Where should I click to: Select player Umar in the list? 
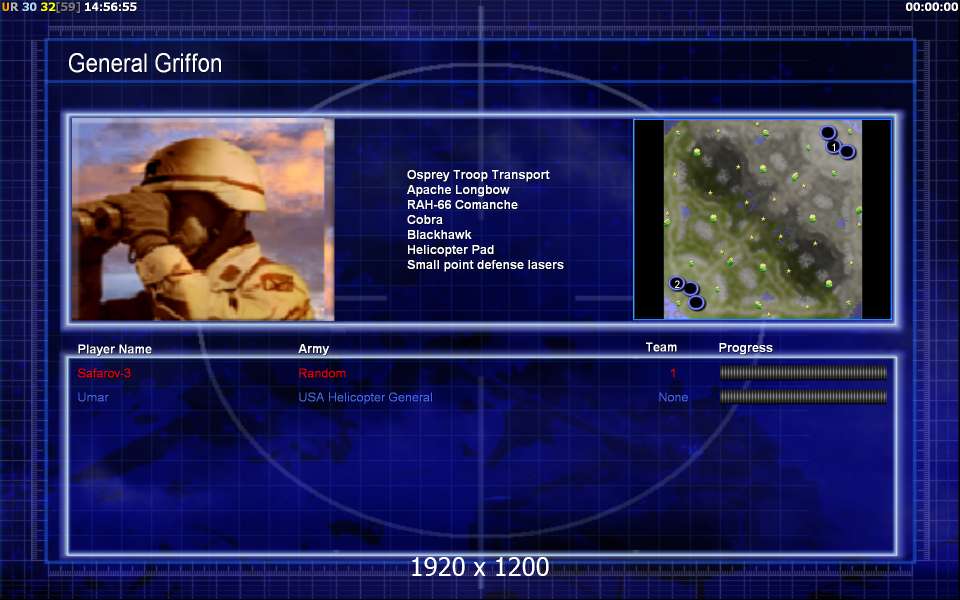93,397
